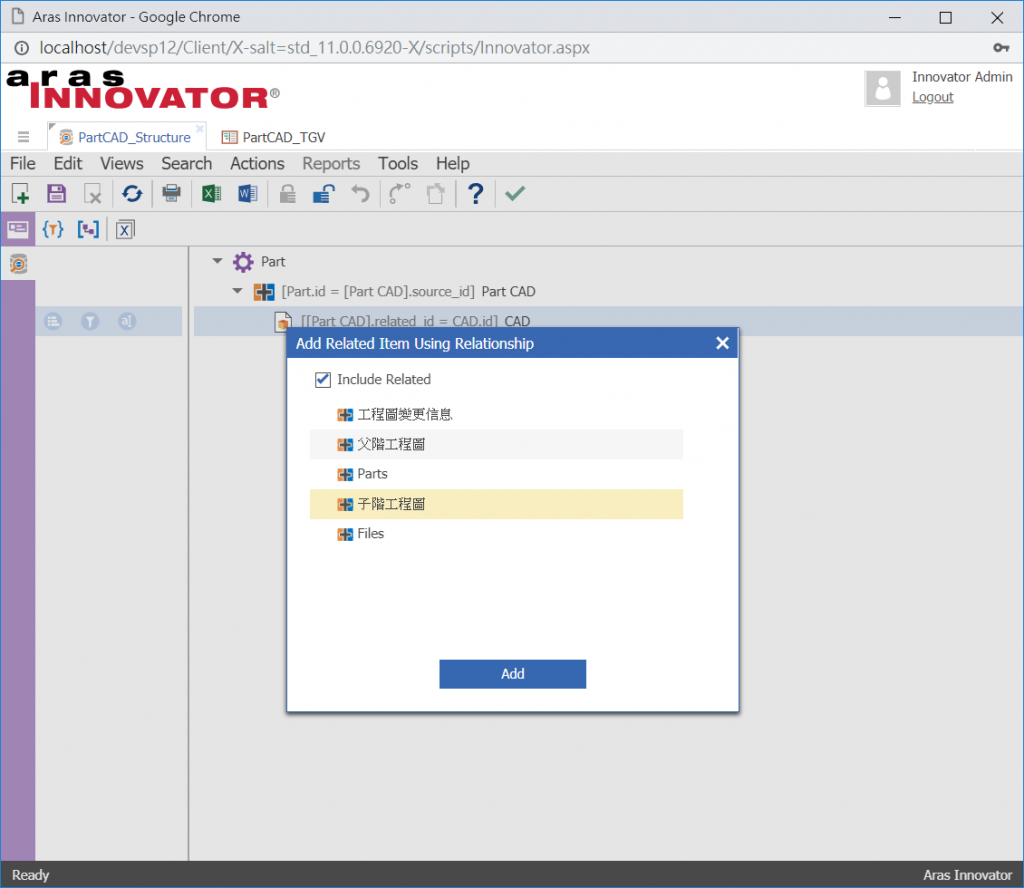The image size is (1024, 888).
Task: Open Help with question mark icon
Action: (x=475, y=193)
